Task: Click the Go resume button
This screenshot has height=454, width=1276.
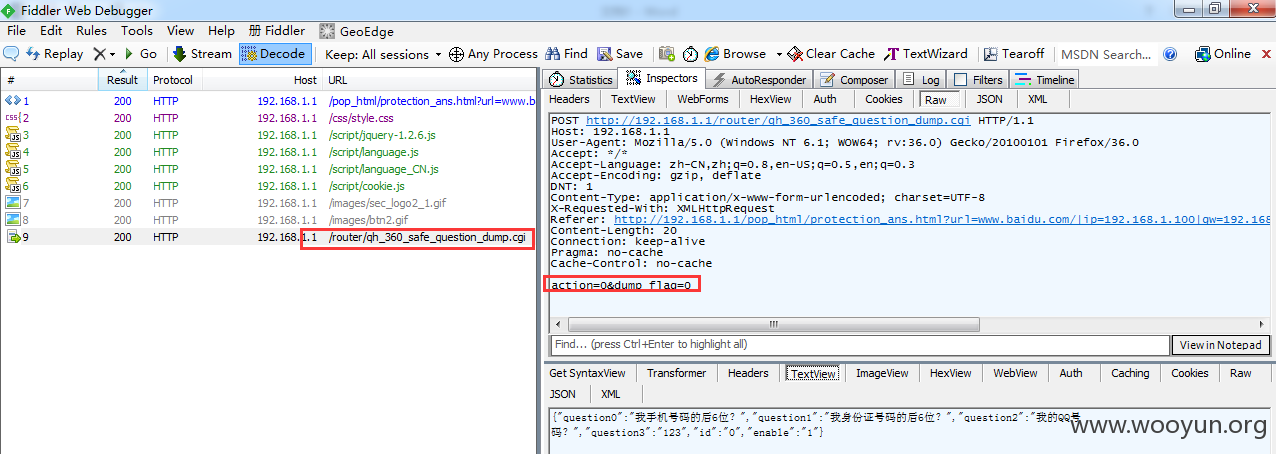Action: (140, 54)
